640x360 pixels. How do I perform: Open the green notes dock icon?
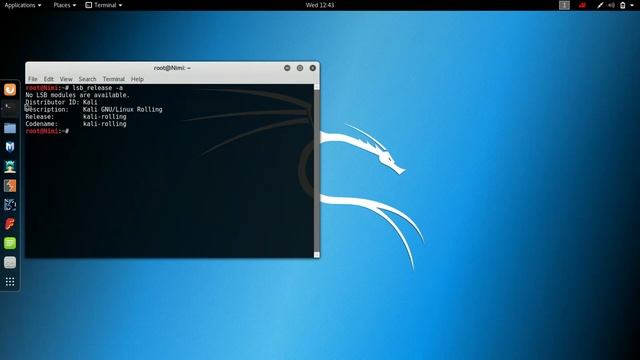point(10,243)
